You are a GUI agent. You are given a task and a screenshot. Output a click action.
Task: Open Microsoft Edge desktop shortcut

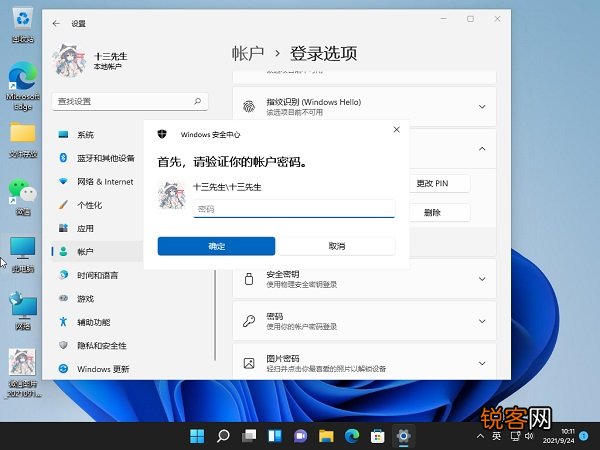(x=23, y=86)
